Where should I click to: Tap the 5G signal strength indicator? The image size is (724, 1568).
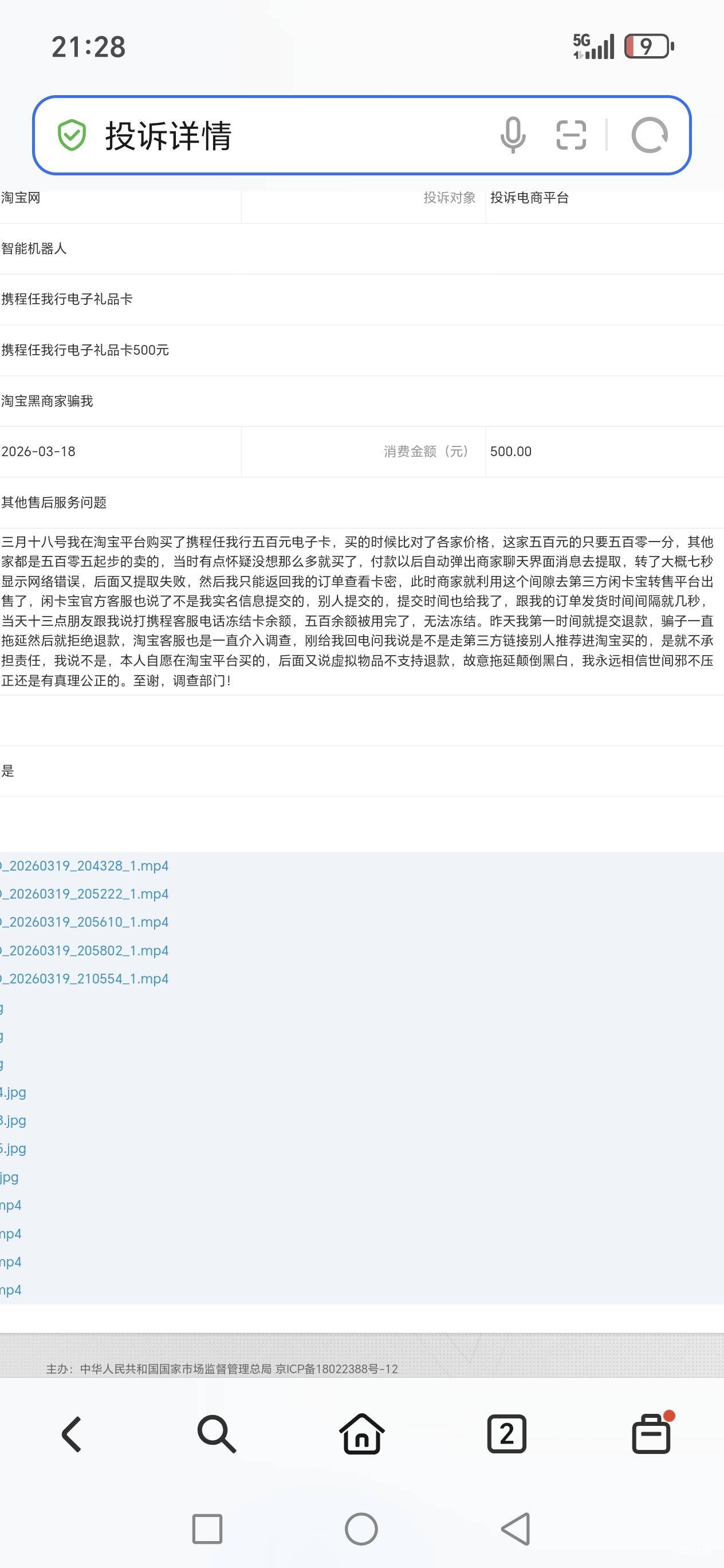coord(593,46)
